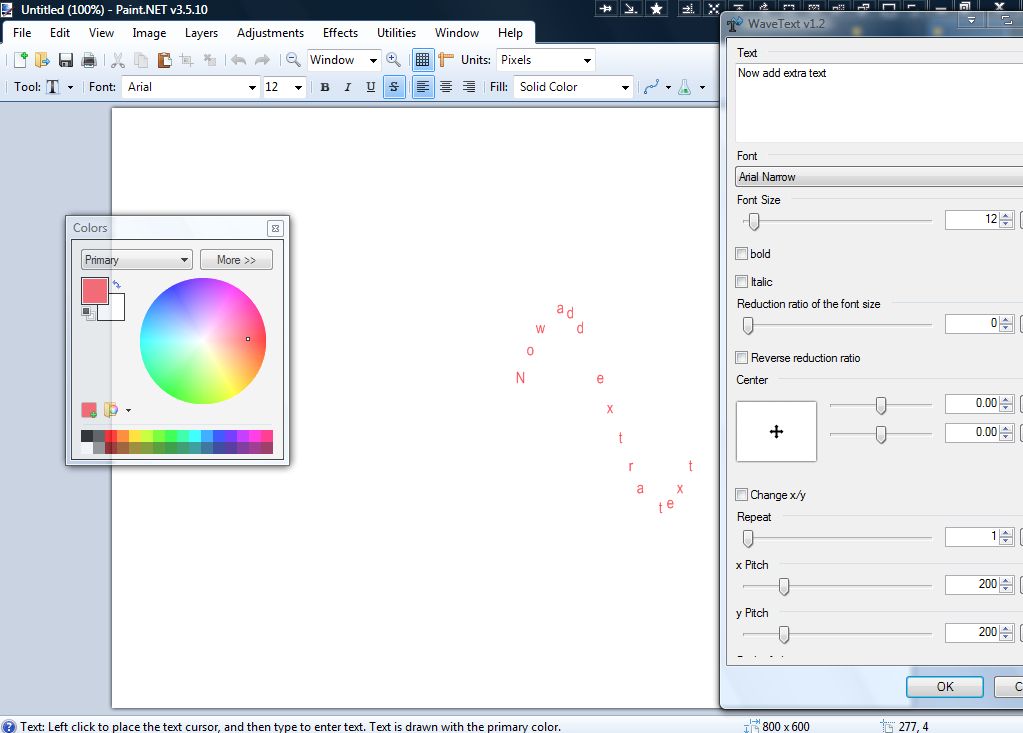Click the Save icon
1023x733 pixels.
click(x=65, y=59)
